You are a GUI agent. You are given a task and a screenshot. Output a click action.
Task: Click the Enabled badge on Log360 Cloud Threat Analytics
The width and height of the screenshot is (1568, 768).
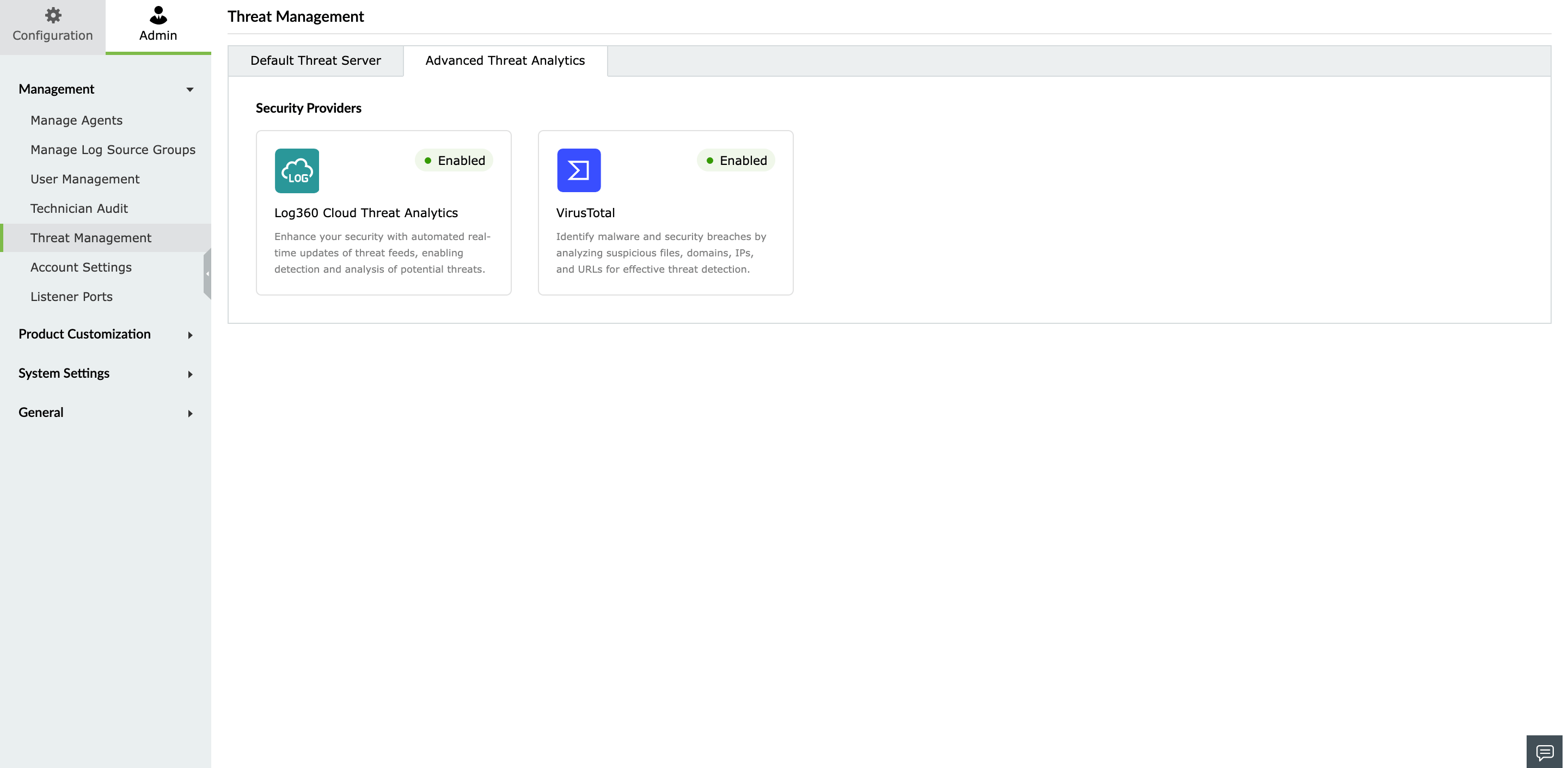tap(454, 160)
